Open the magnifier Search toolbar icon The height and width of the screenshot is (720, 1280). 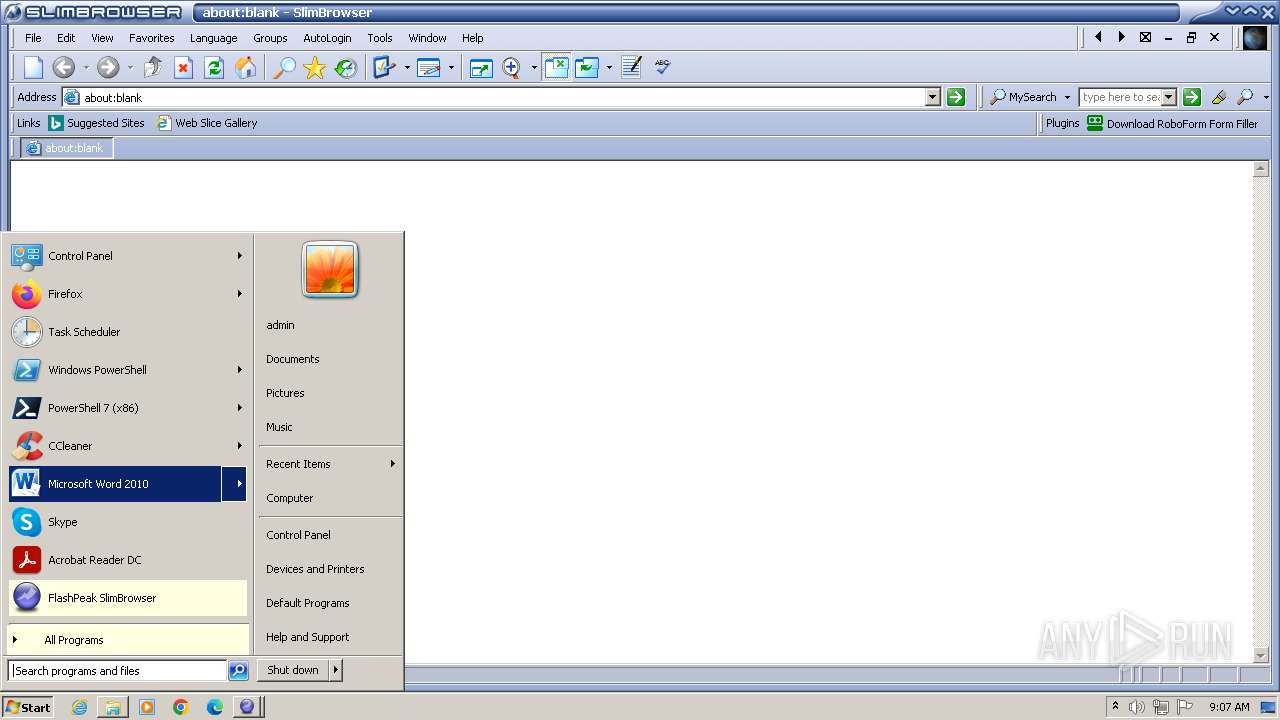284,67
